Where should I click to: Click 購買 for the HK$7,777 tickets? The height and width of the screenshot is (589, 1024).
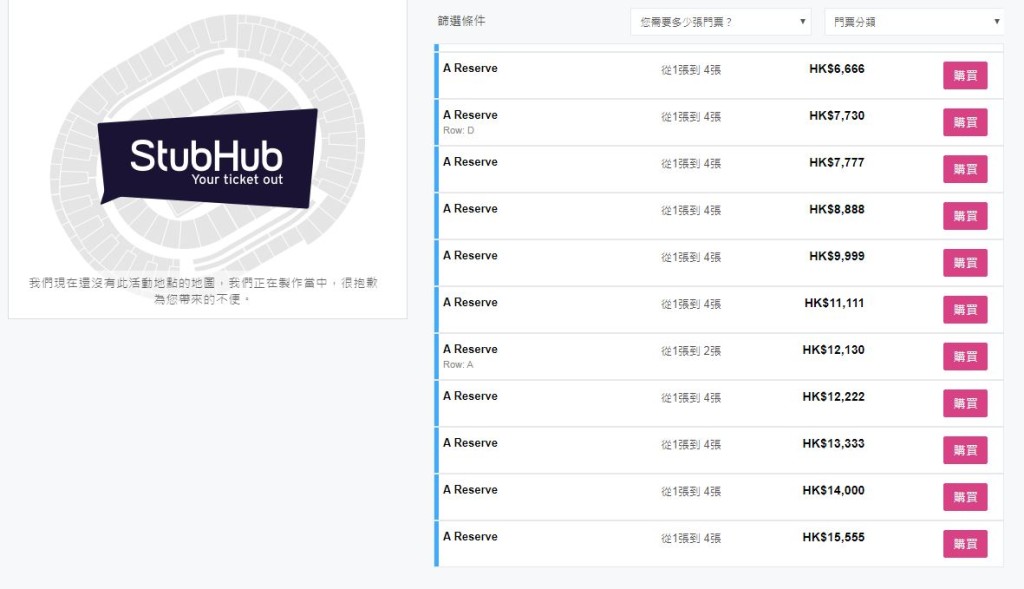pyautogui.click(x=964, y=168)
